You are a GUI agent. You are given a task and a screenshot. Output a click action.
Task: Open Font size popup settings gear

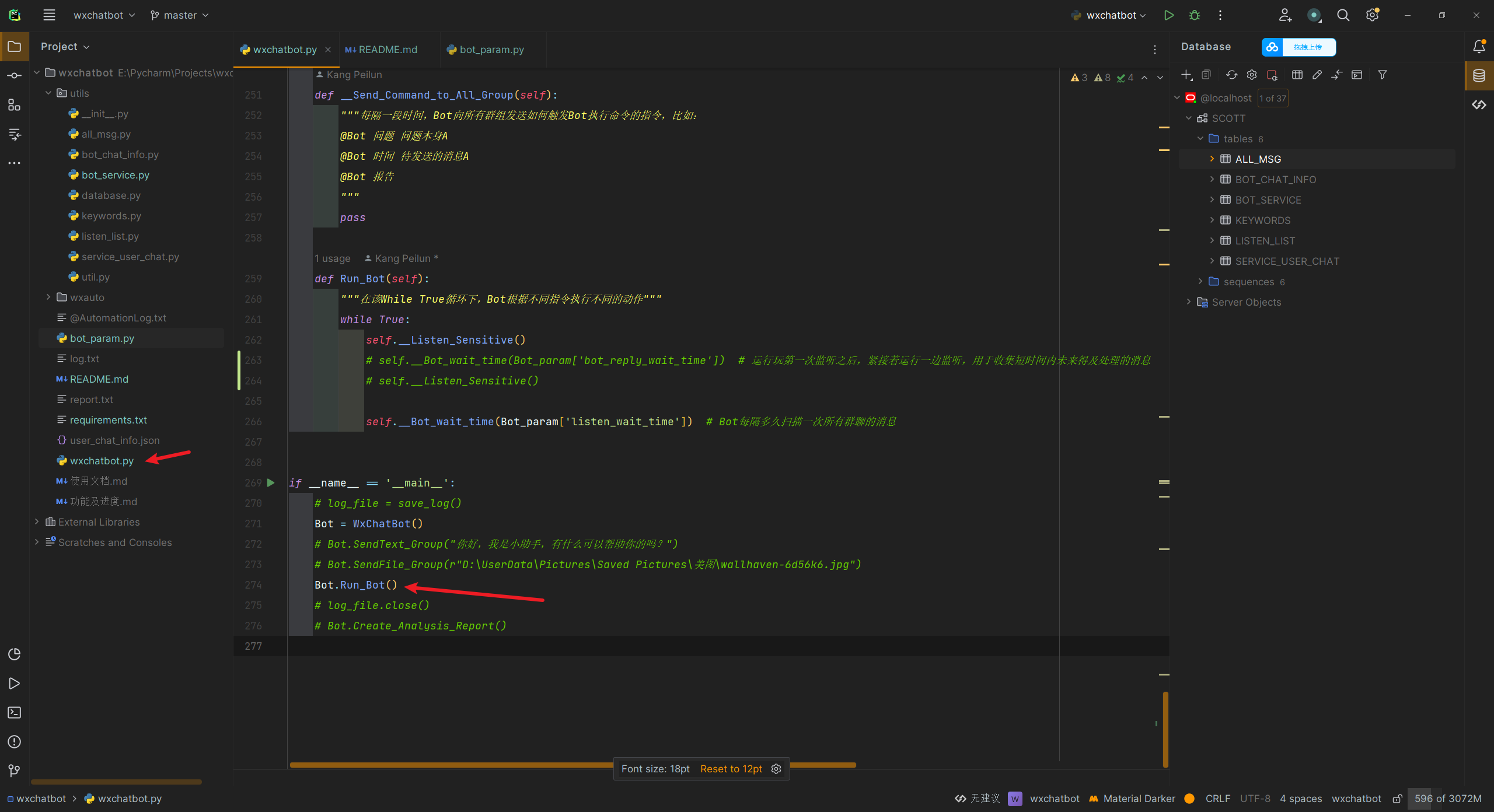[x=776, y=769]
